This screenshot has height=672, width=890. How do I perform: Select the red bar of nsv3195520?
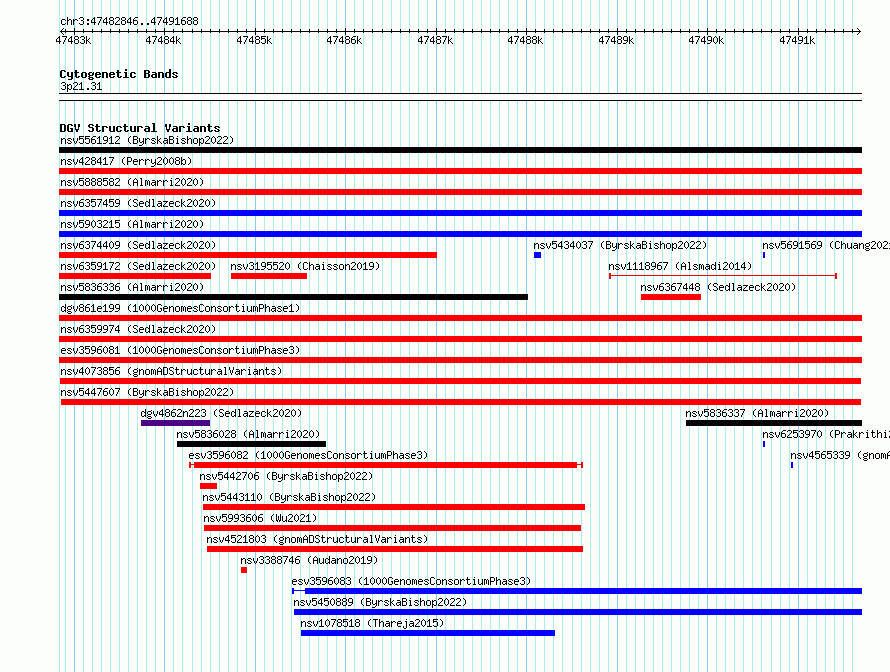269,276
